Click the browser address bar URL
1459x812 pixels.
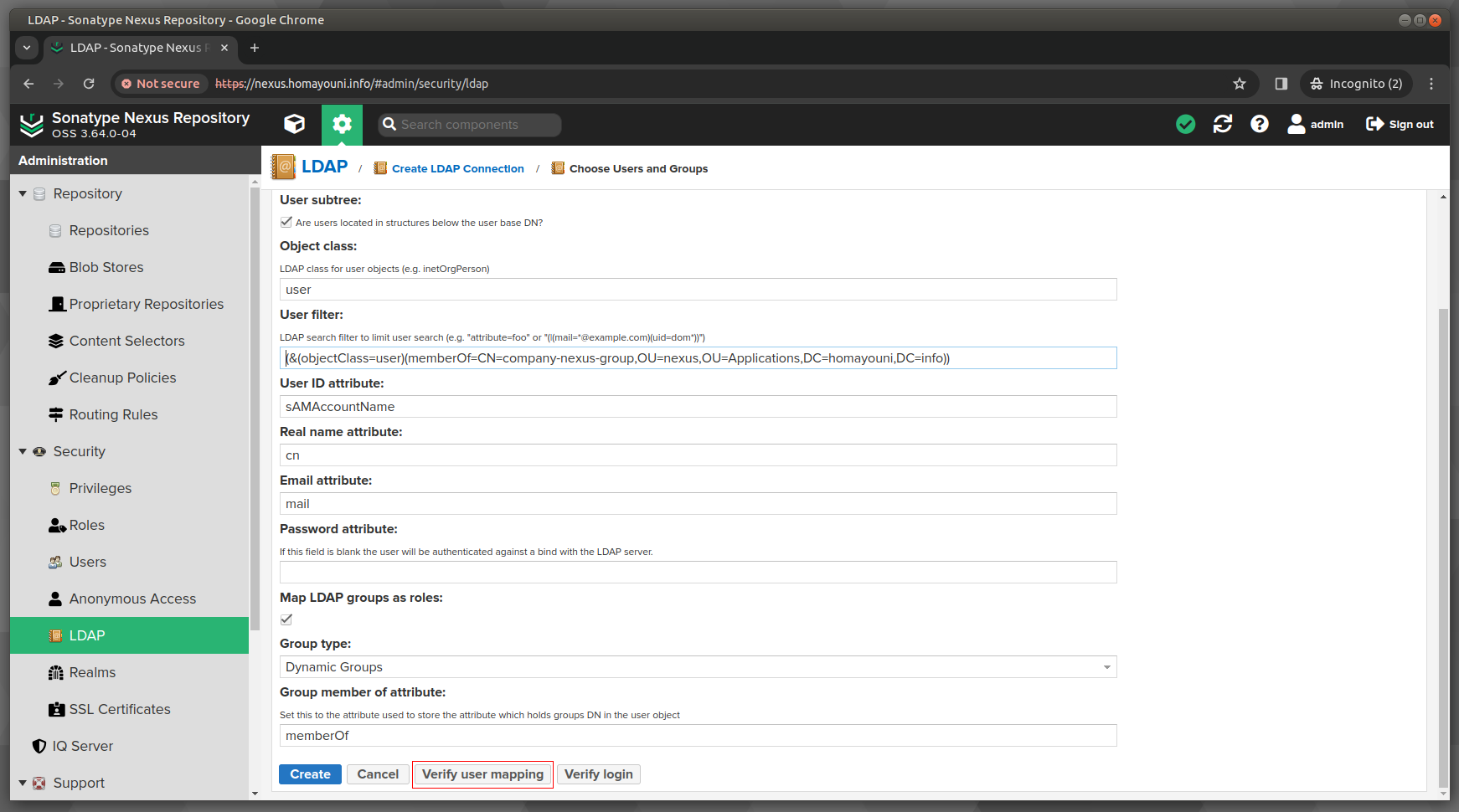click(x=352, y=84)
